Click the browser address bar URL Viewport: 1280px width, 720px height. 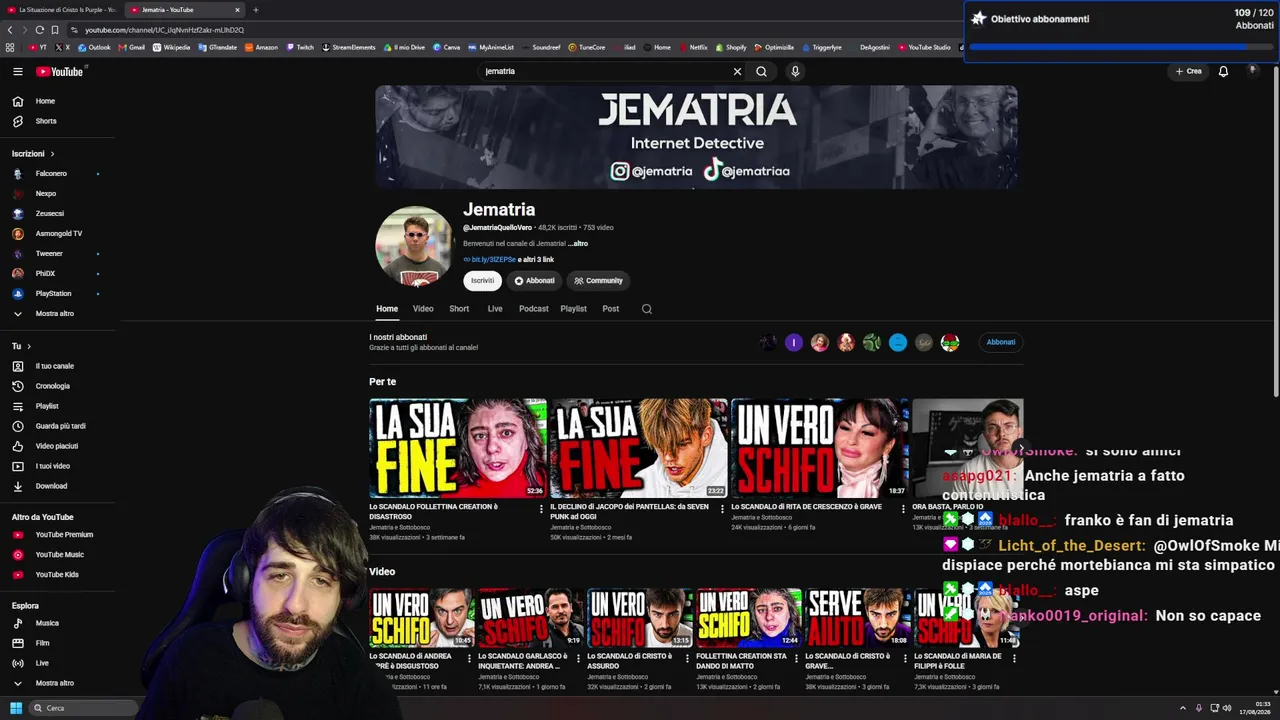(x=165, y=30)
